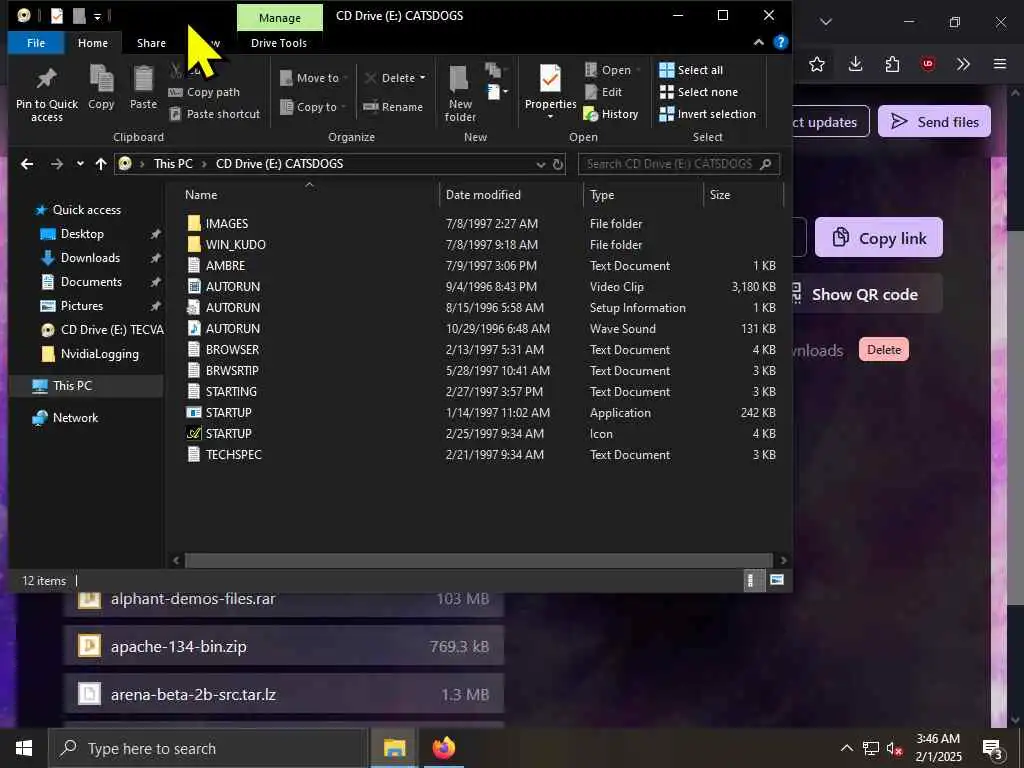Image resolution: width=1024 pixels, height=768 pixels.
Task: Click the Edit ribbon item
Action: pos(603,92)
